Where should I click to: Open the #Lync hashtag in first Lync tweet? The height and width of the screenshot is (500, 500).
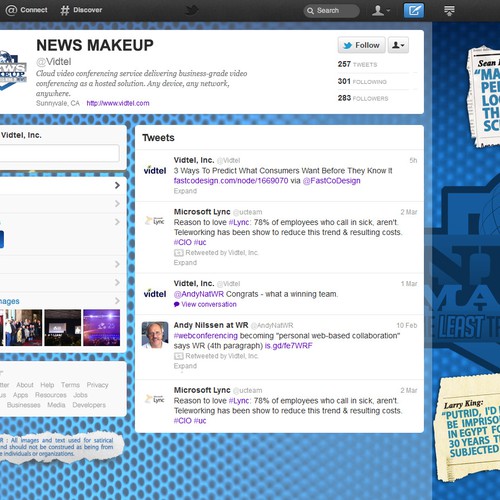coord(239,222)
